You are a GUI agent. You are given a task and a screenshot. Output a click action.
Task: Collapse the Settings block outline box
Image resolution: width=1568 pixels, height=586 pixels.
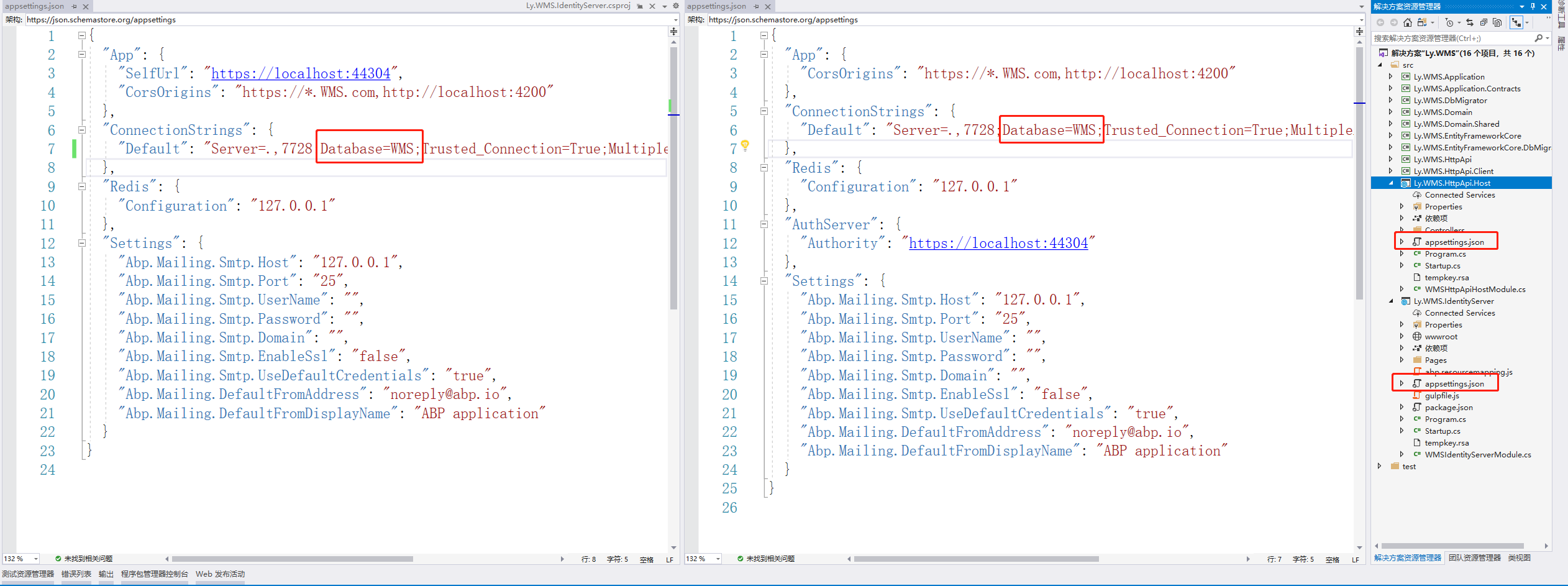coord(81,243)
